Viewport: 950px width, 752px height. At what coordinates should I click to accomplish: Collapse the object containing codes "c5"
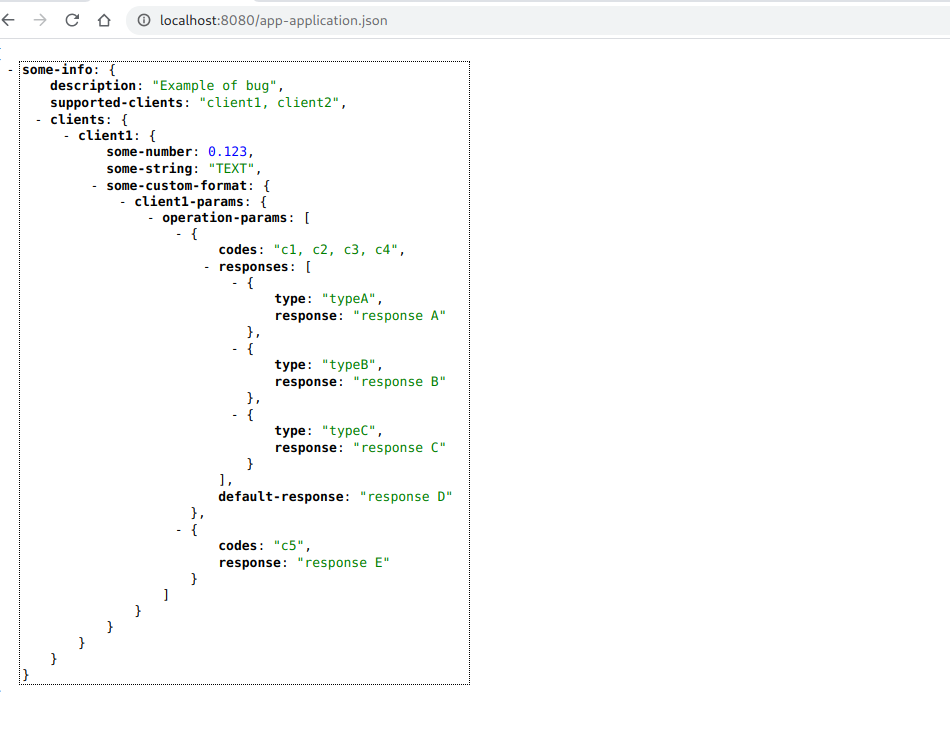pos(179,531)
